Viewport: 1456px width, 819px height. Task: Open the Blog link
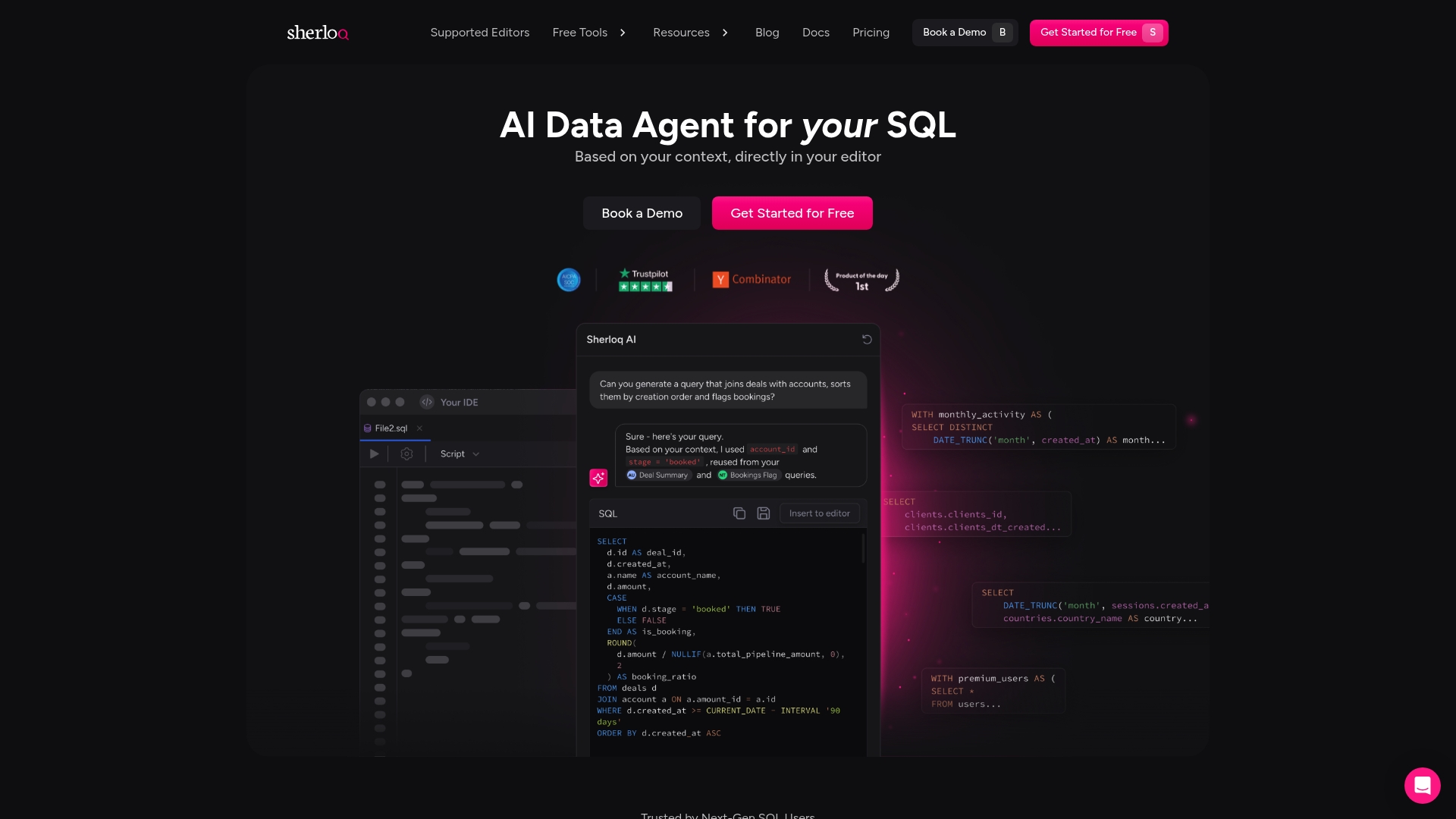point(767,33)
